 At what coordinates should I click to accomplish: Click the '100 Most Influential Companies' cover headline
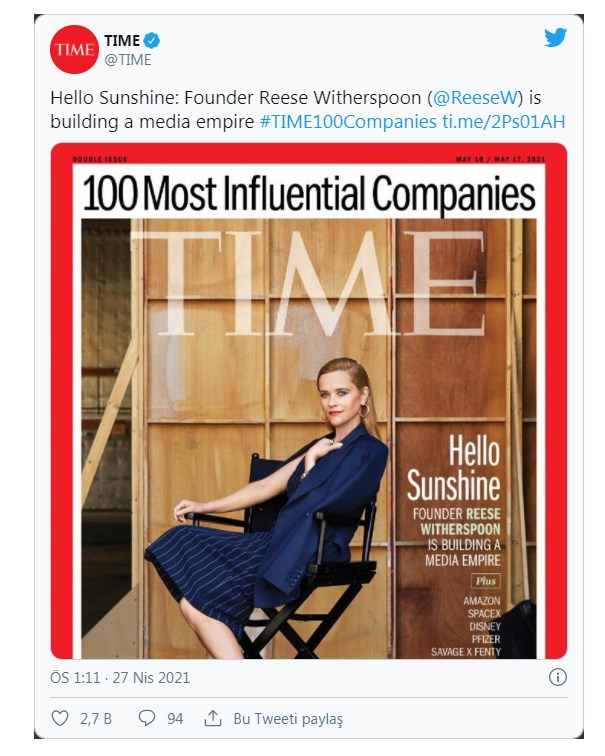tap(308, 192)
